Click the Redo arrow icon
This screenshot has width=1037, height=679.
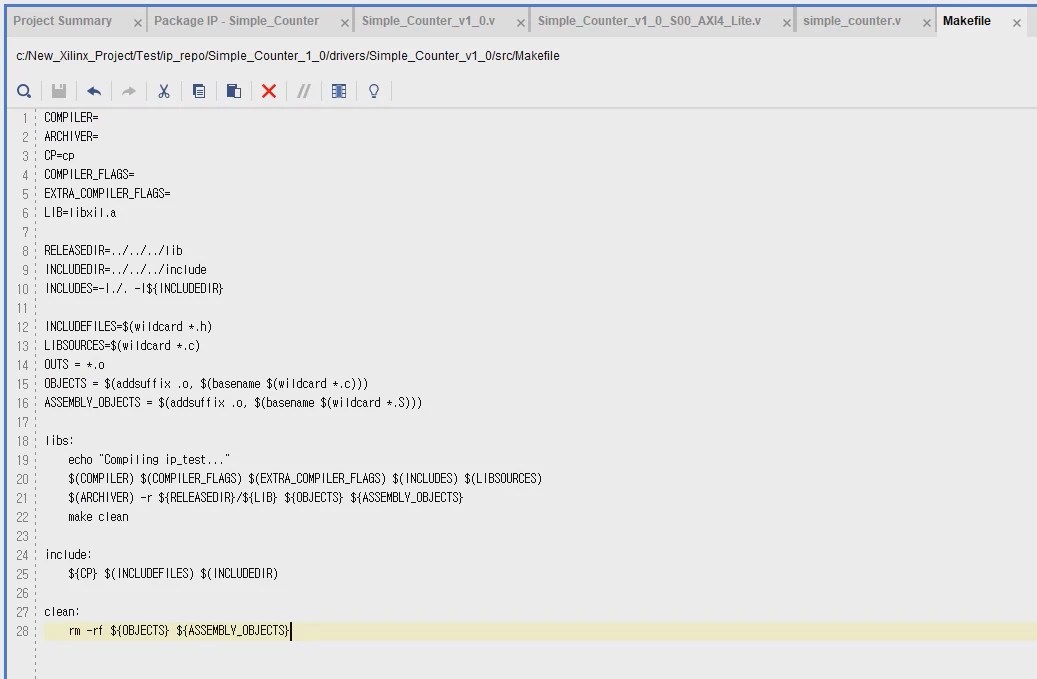coord(129,91)
